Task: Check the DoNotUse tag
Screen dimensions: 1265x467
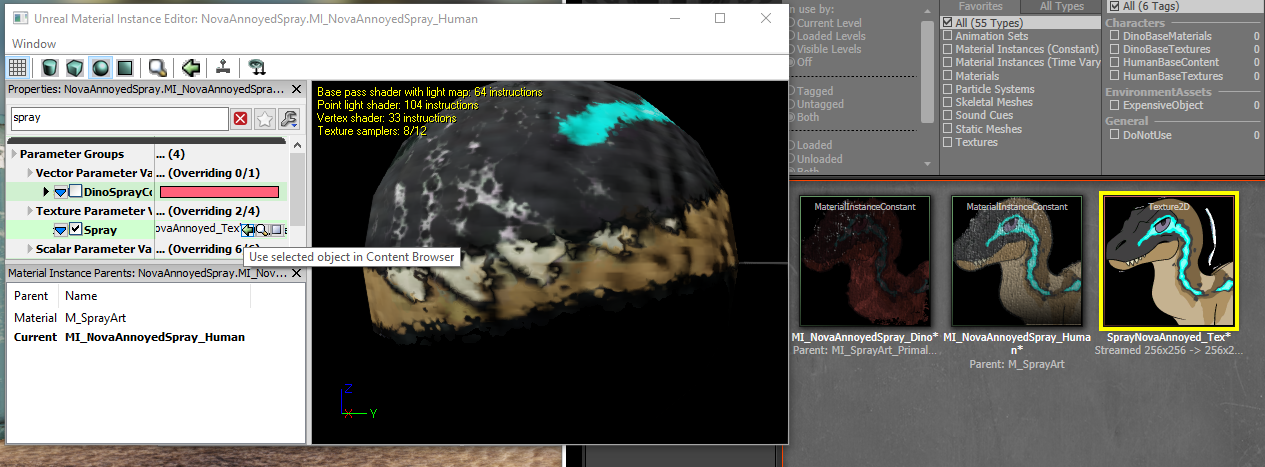Action: [x=1114, y=134]
